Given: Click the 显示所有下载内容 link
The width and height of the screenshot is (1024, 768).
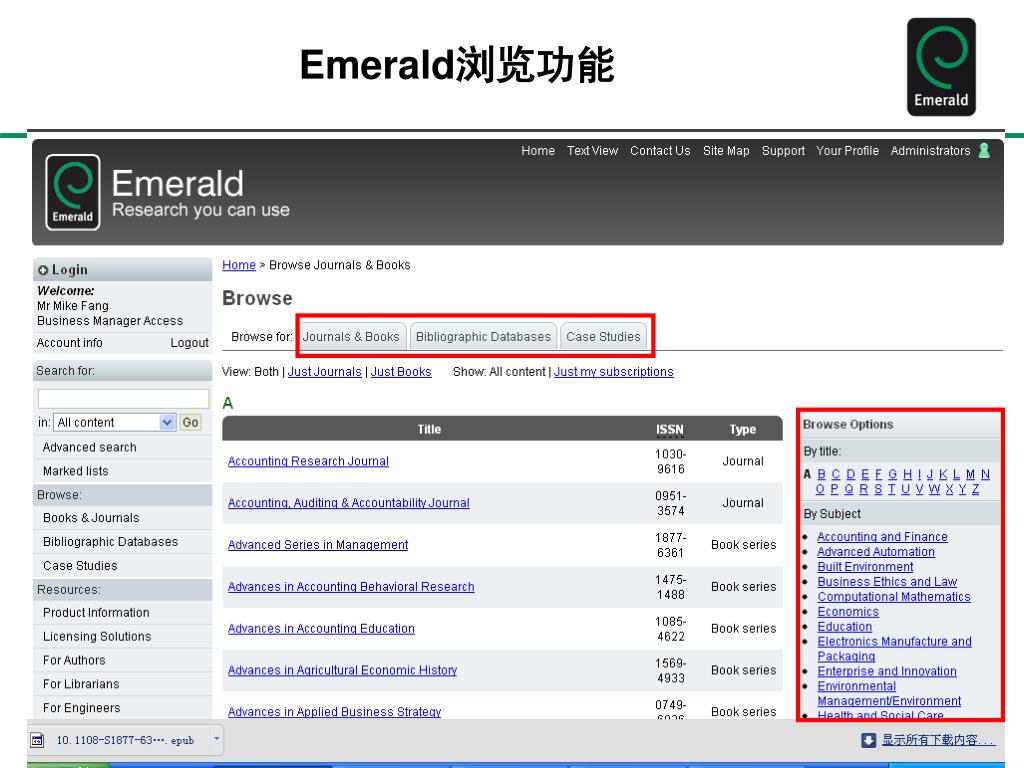Looking at the screenshot, I should click(x=938, y=740).
